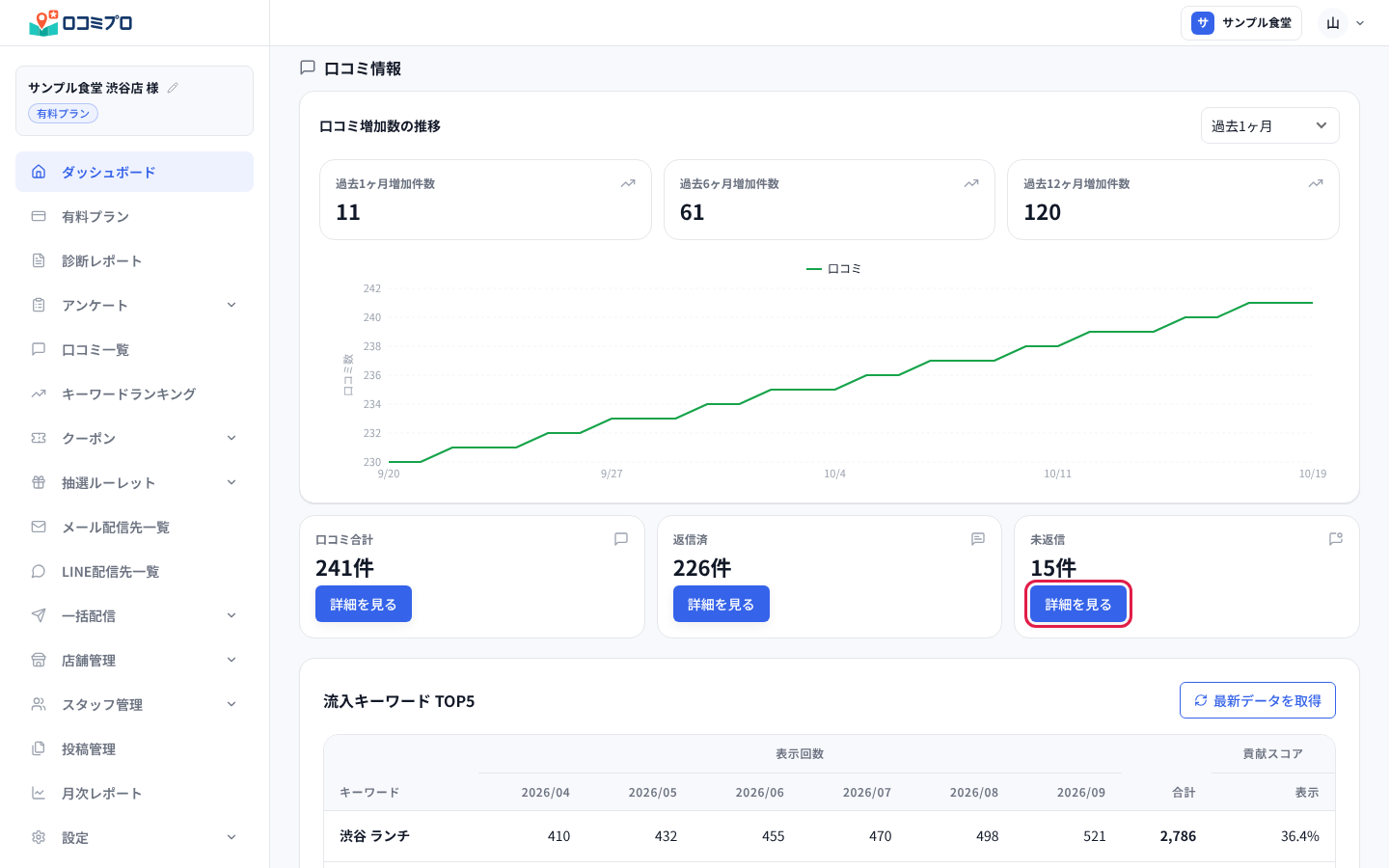Click the 2,786 total value cell
Viewport: 1389px width, 868px height.
point(1178,836)
